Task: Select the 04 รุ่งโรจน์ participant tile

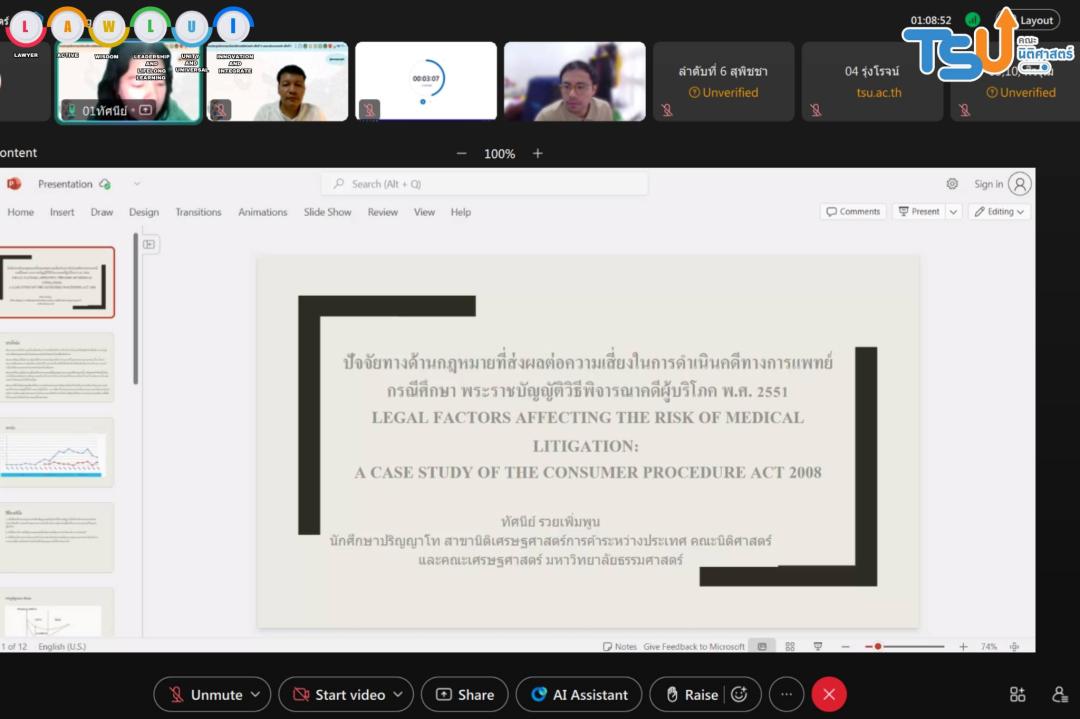Action: click(872, 81)
